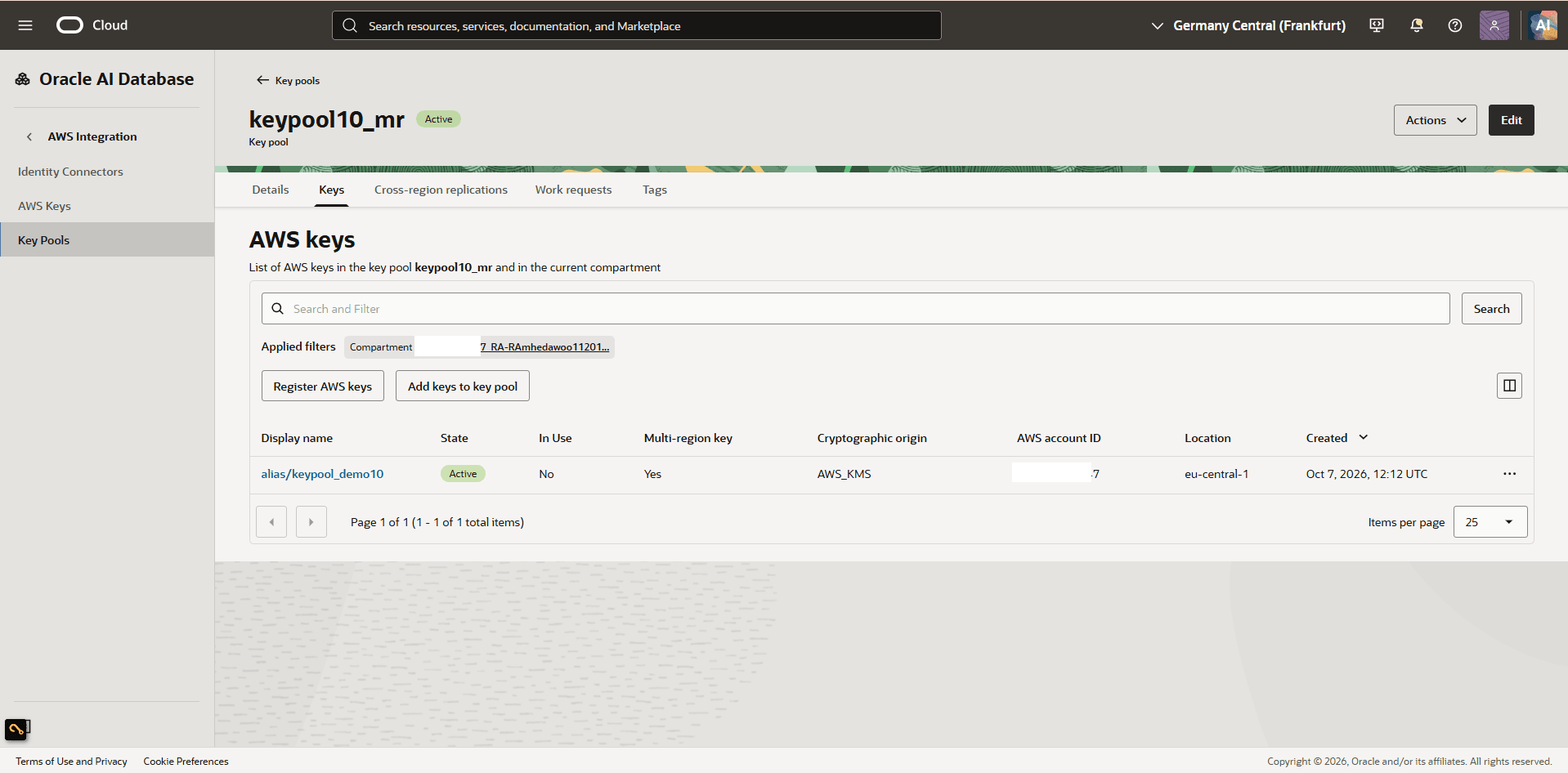The image size is (1568, 773).
Task: Select the Keys tab
Action: click(x=332, y=190)
